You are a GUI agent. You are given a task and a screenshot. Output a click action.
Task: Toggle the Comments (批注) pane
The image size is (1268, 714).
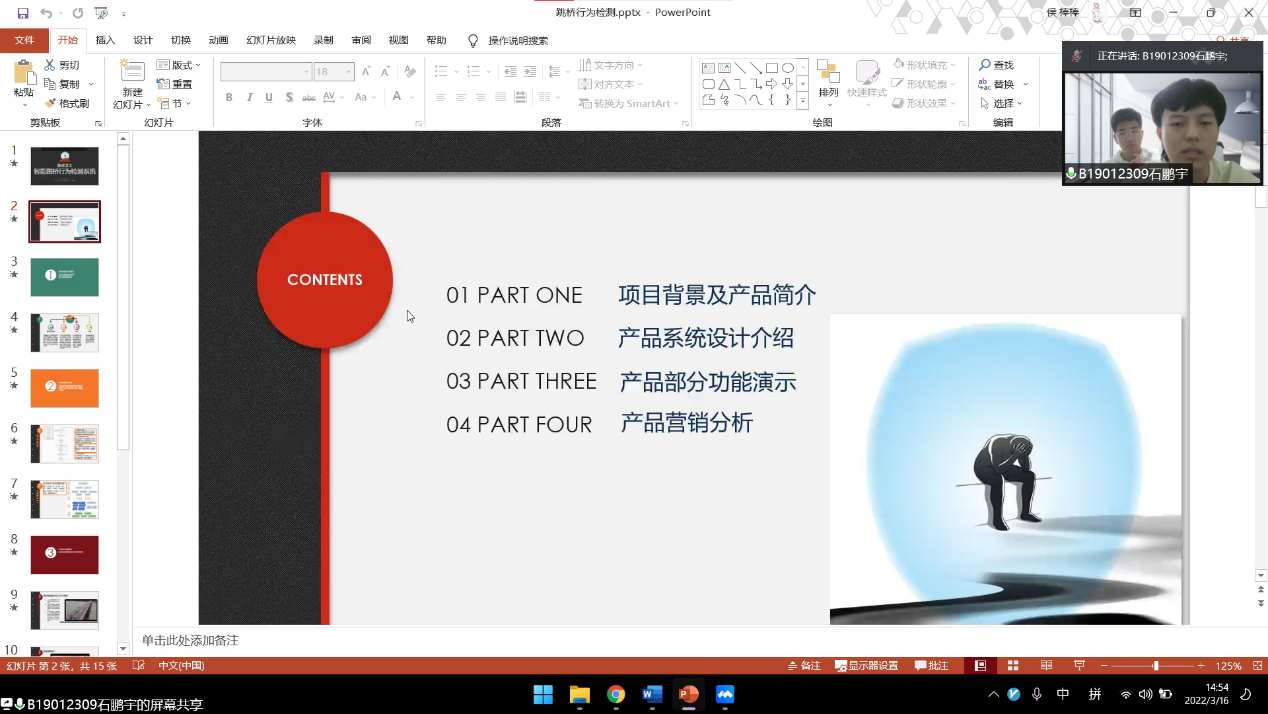point(931,666)
